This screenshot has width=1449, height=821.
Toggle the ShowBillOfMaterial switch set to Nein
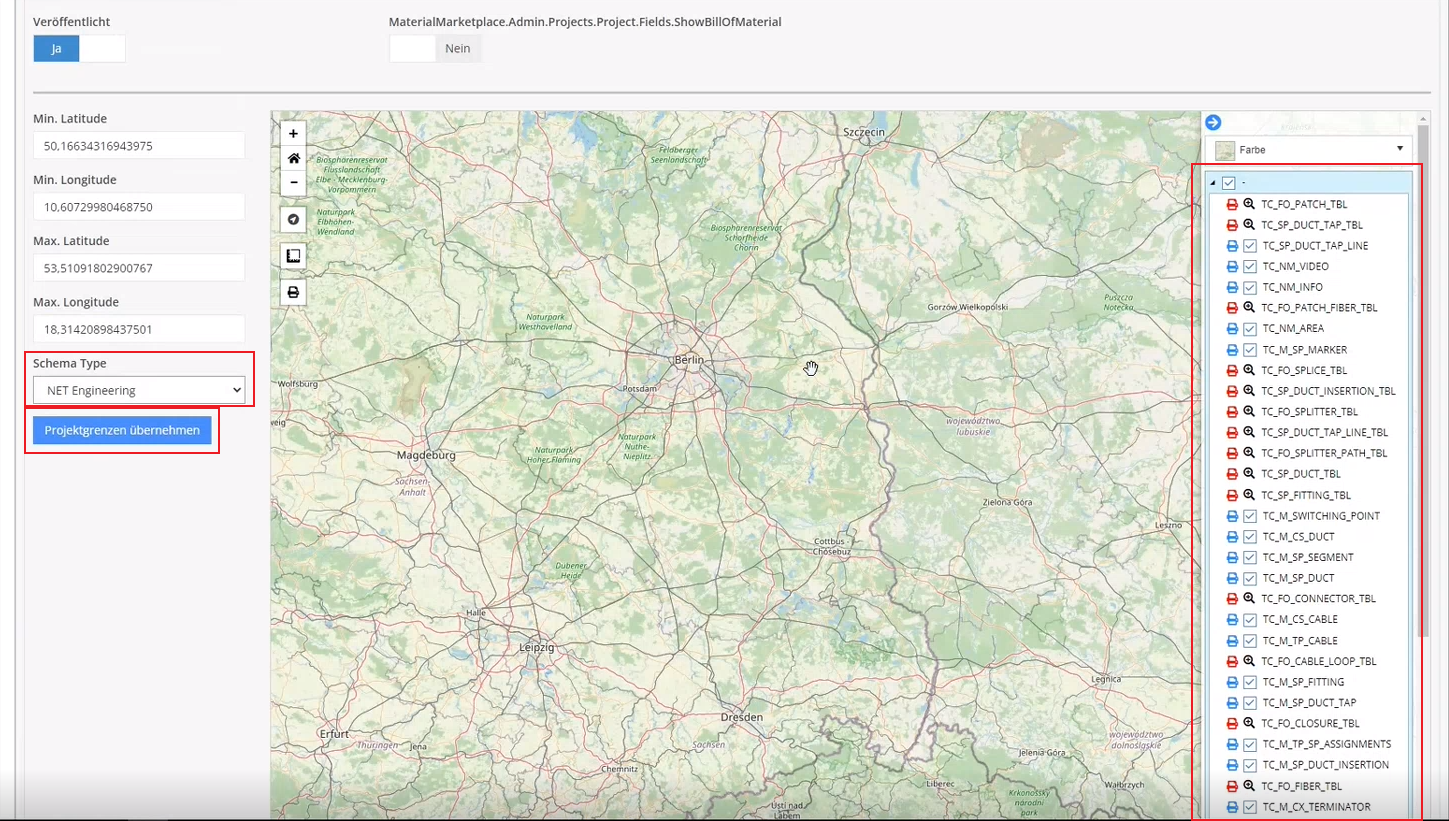(x=435, y=48)
